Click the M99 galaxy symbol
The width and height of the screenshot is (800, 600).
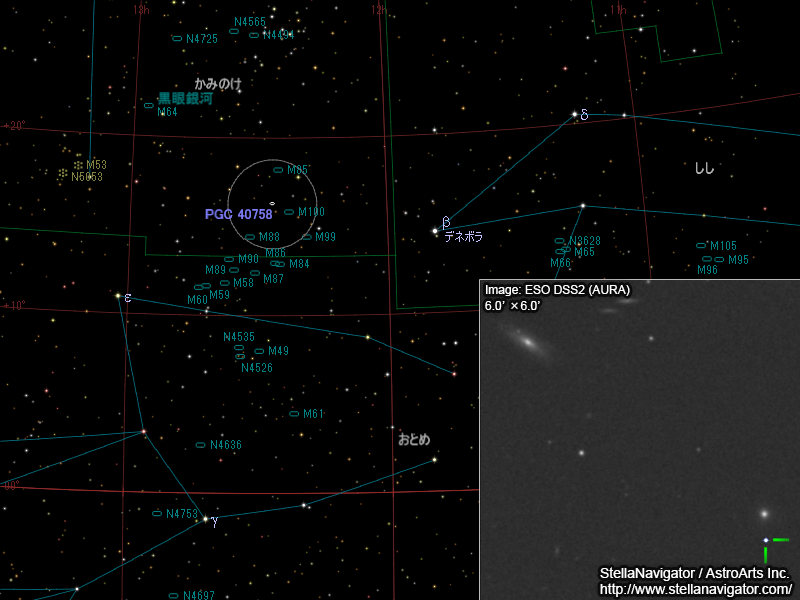pos(306,237)
